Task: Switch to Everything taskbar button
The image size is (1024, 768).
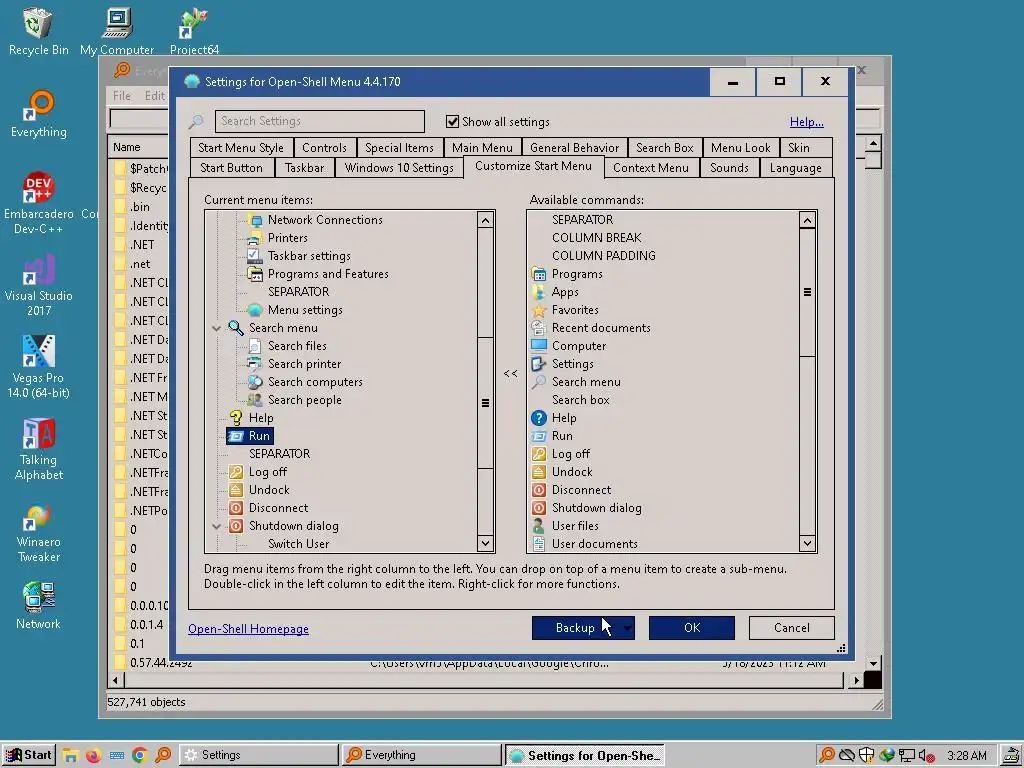Action: pyautogui.click(x=421, y=755)
